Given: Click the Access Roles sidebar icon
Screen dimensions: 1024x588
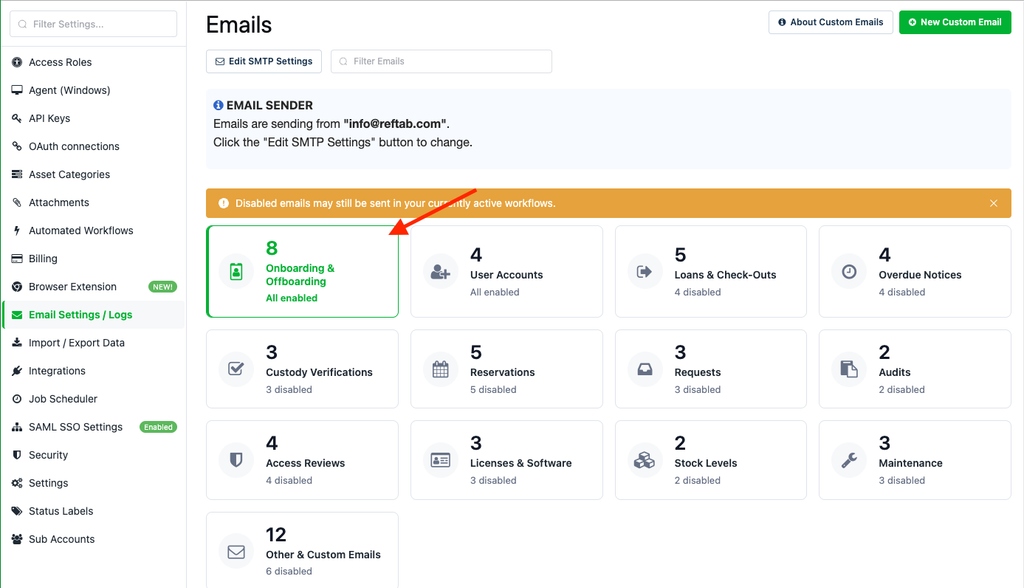Looking at the screenshot, I should tap(17, 62).
